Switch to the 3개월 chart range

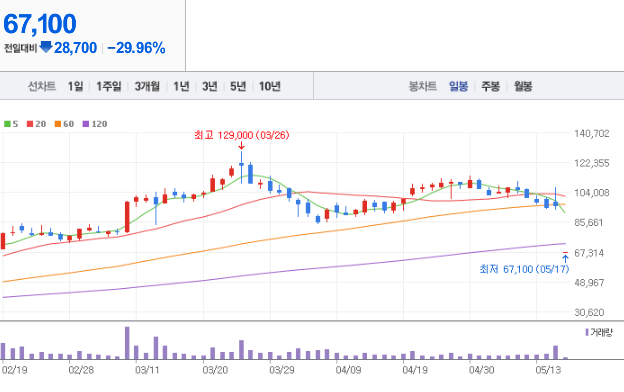(x=147, y=86)
